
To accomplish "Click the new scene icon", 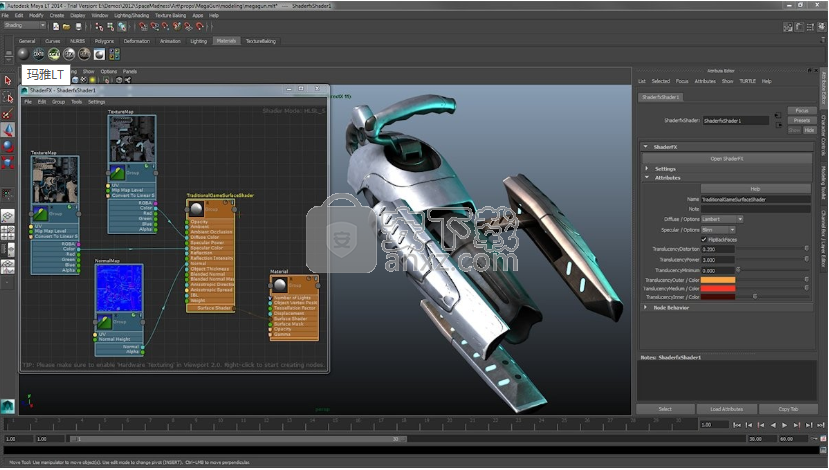I will click(57, 25).
